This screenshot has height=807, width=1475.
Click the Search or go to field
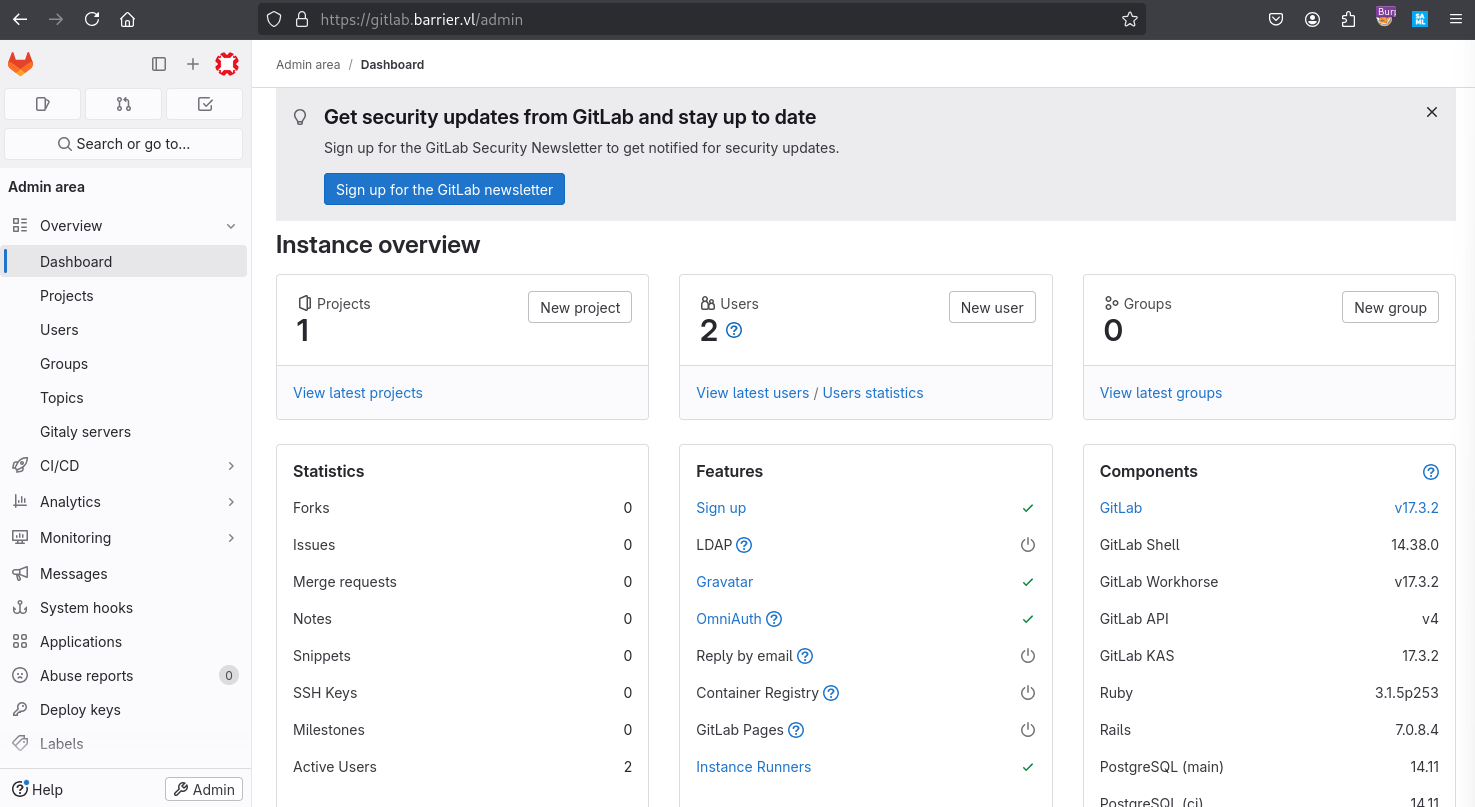coord(124,144)
